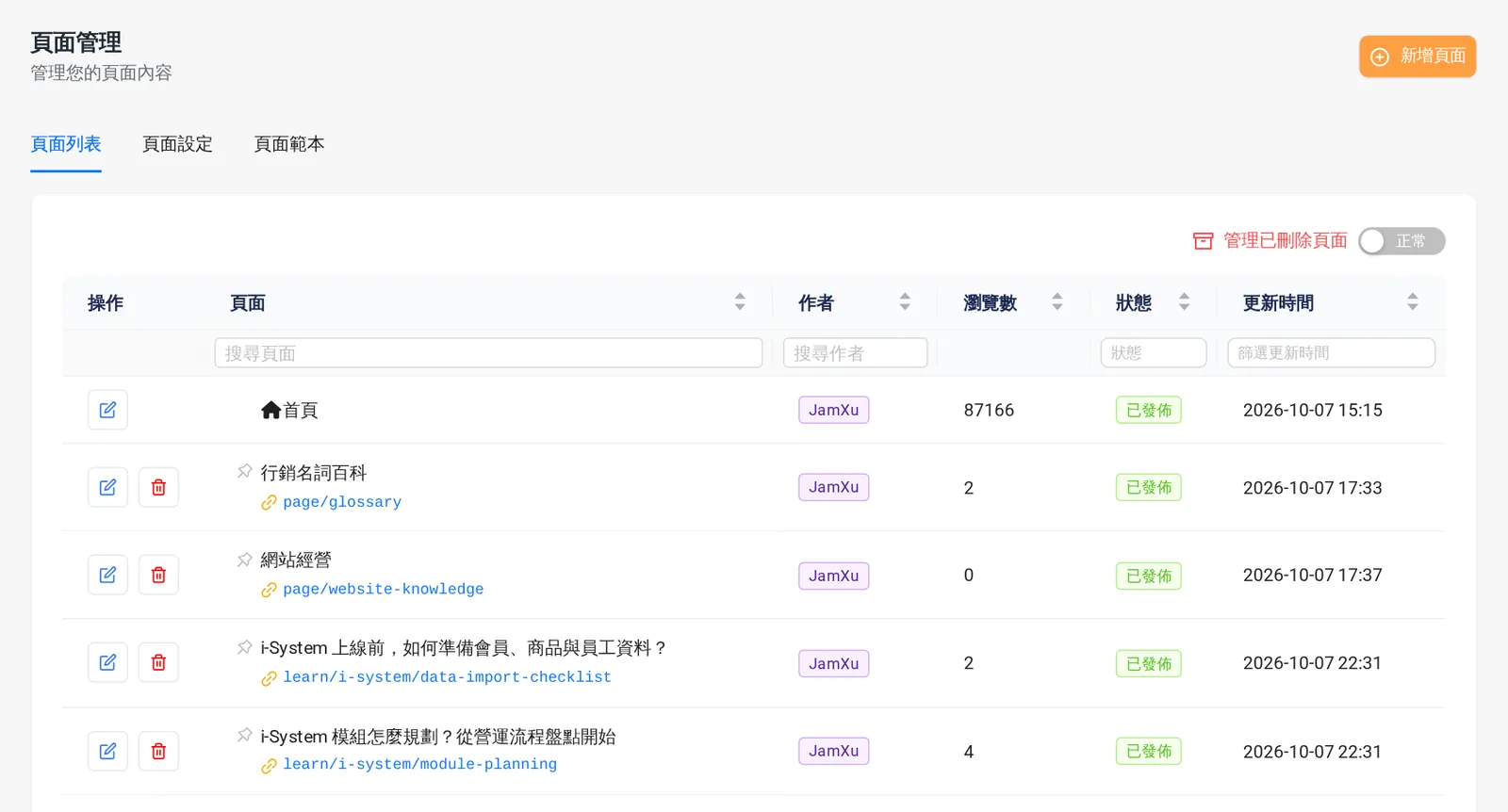Screen dimensions: 1508x812
Task: Click JamXu author tag in 首頁 row
Action: tap(834, 410)
